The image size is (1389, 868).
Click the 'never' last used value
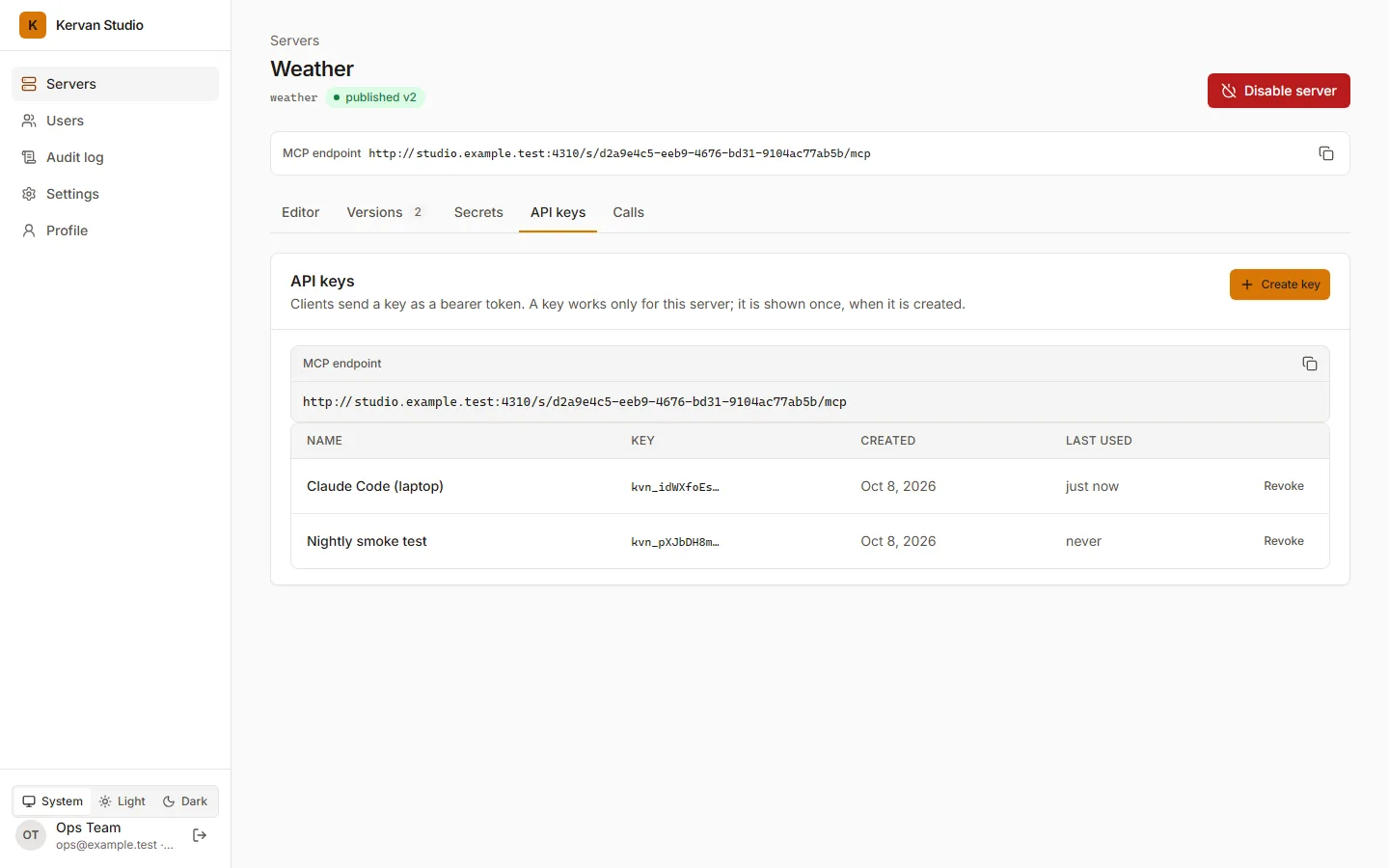click(1083, 541)
